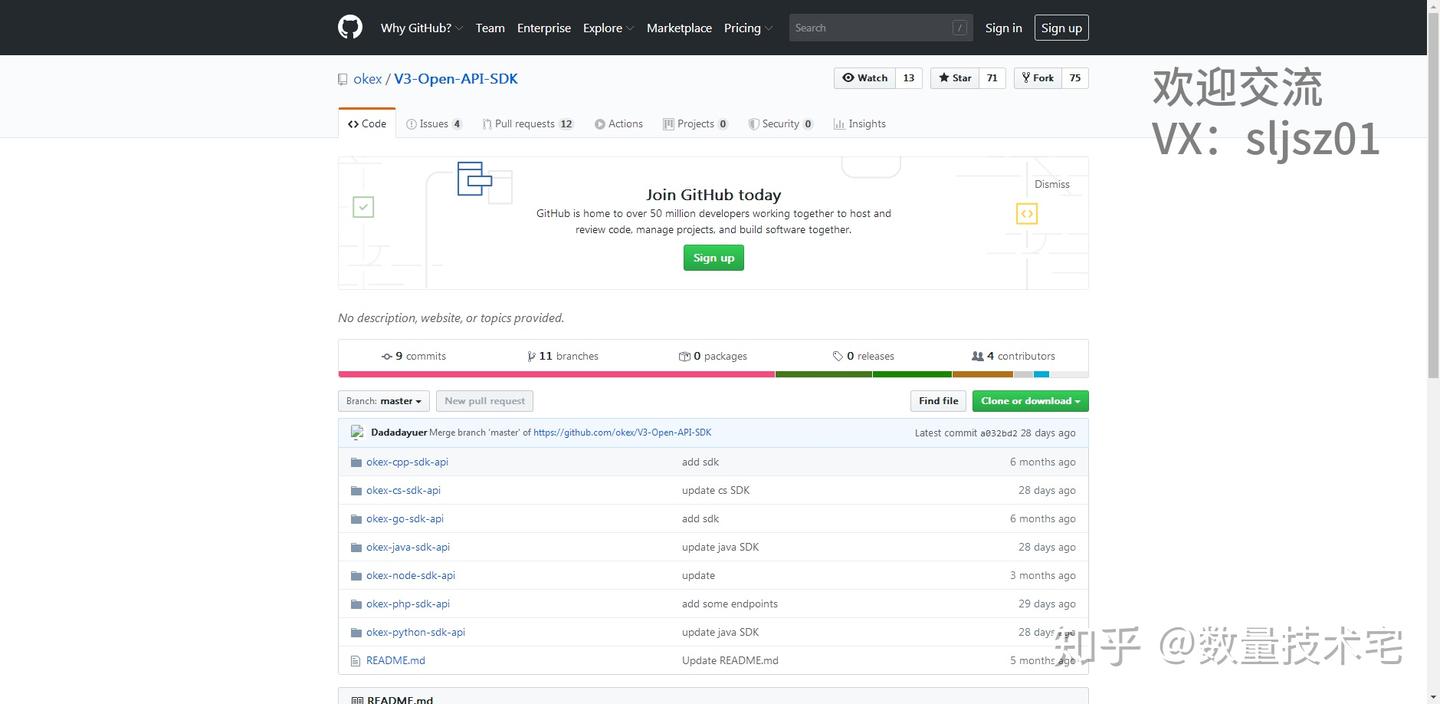This screenshot has height=704, width=1440.
Task: Open the watchers count 13
Action: point(909,78)
